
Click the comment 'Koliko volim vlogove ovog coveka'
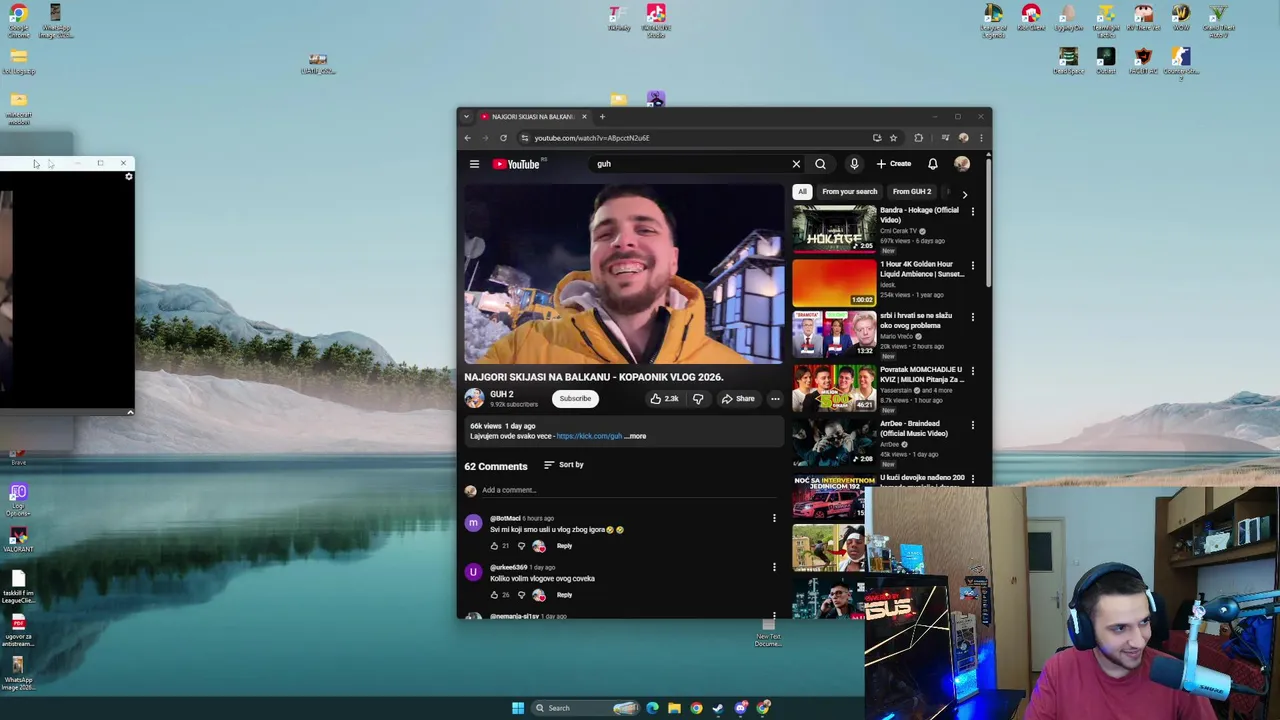(x=542, y=578)
